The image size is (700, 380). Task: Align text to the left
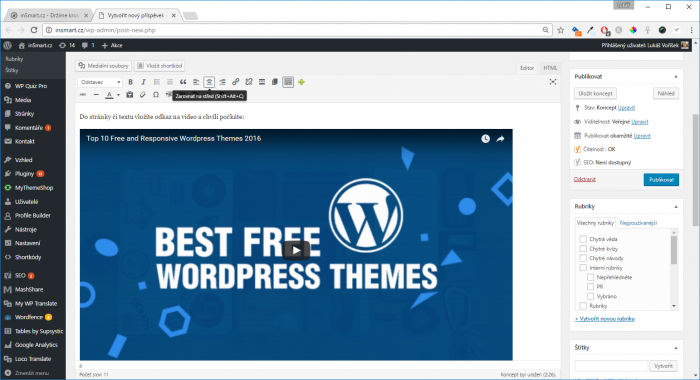[196, 82]
